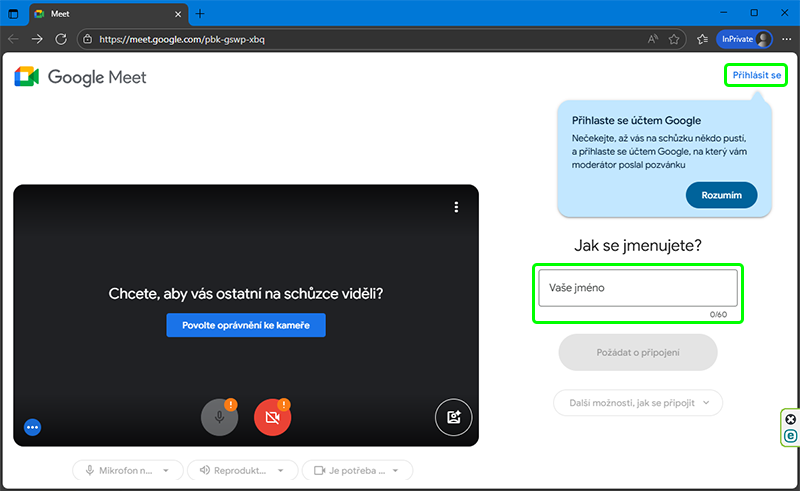The width and height of the screenshot is (800, 491).
Task: Toggle the red camera-off button
Action: [x=272, y=417]
